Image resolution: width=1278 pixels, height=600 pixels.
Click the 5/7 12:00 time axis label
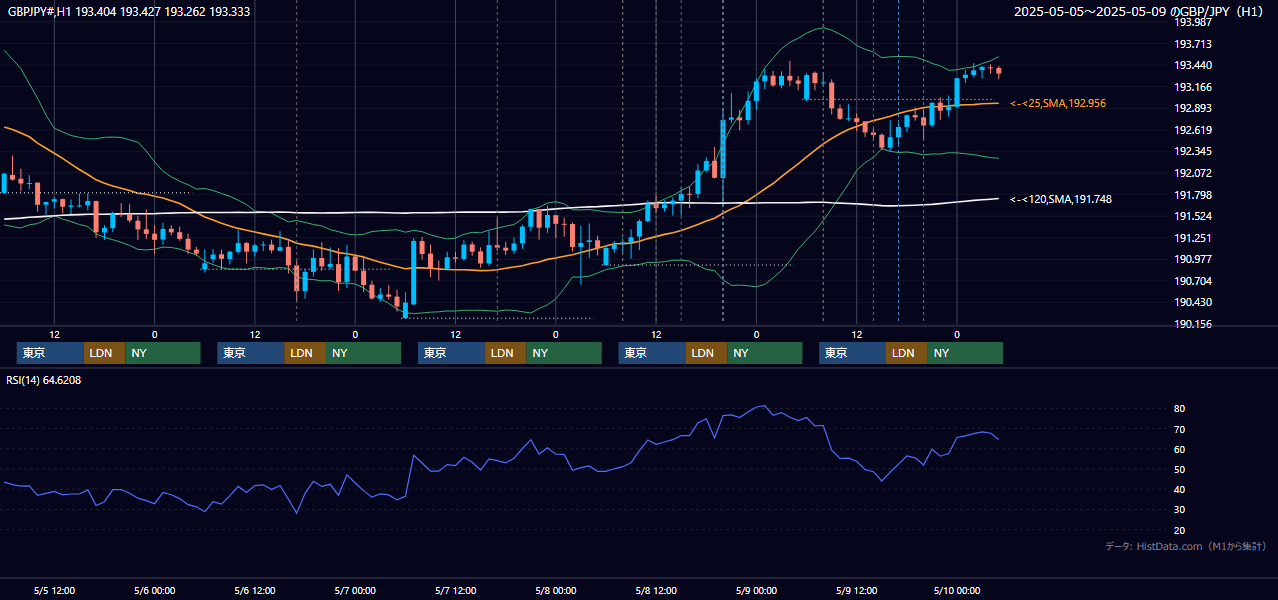[455, 591]
